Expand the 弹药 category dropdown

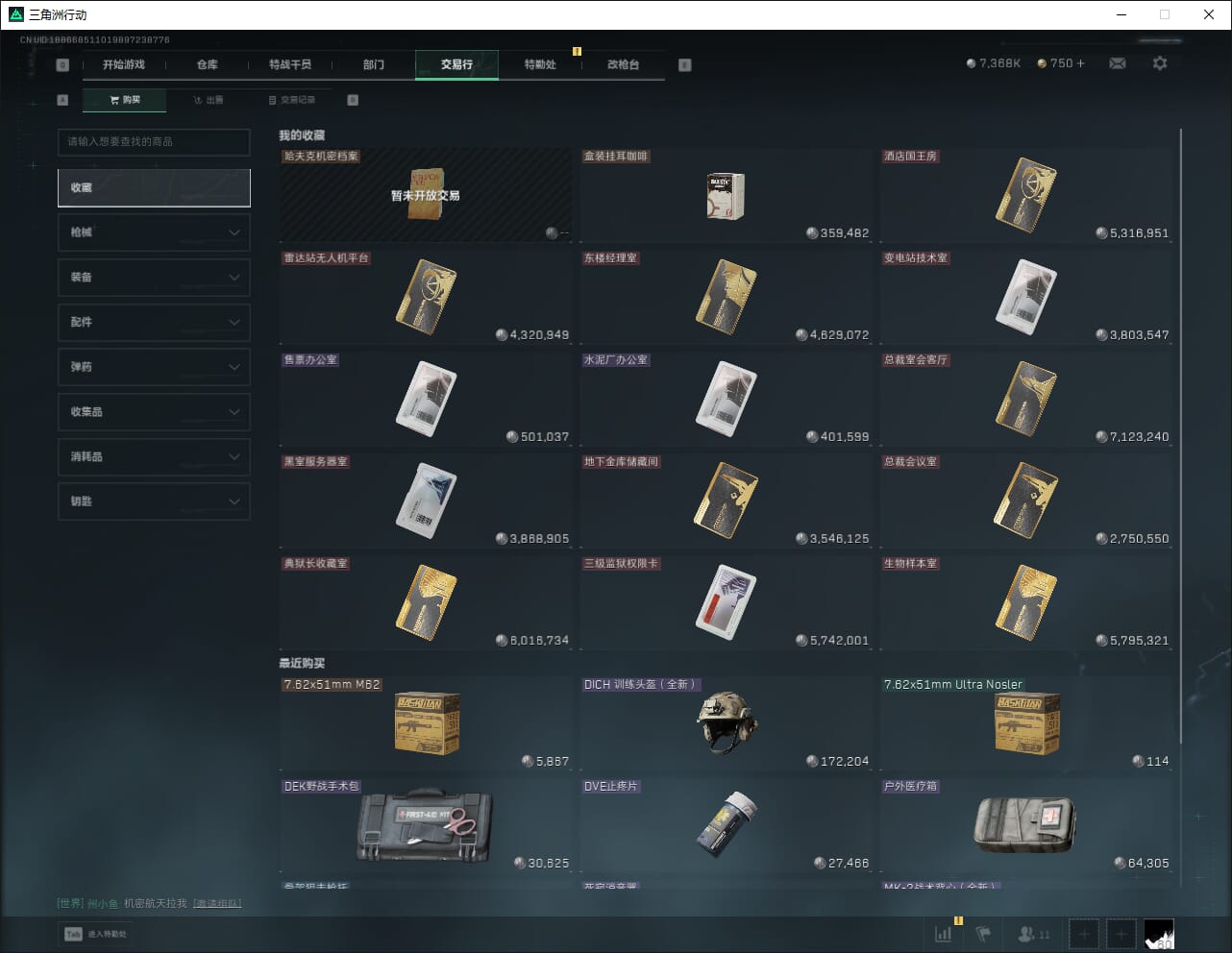[154, 367]
